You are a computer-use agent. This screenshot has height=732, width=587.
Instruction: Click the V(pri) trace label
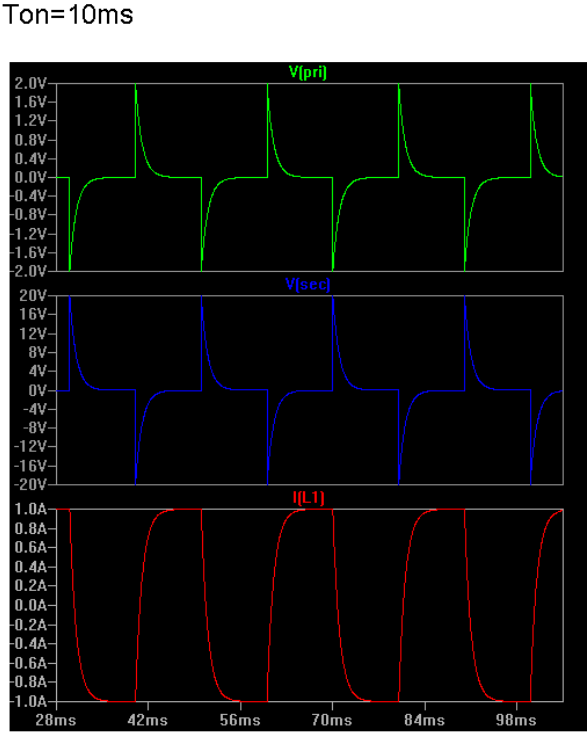(x=308, y=72)
